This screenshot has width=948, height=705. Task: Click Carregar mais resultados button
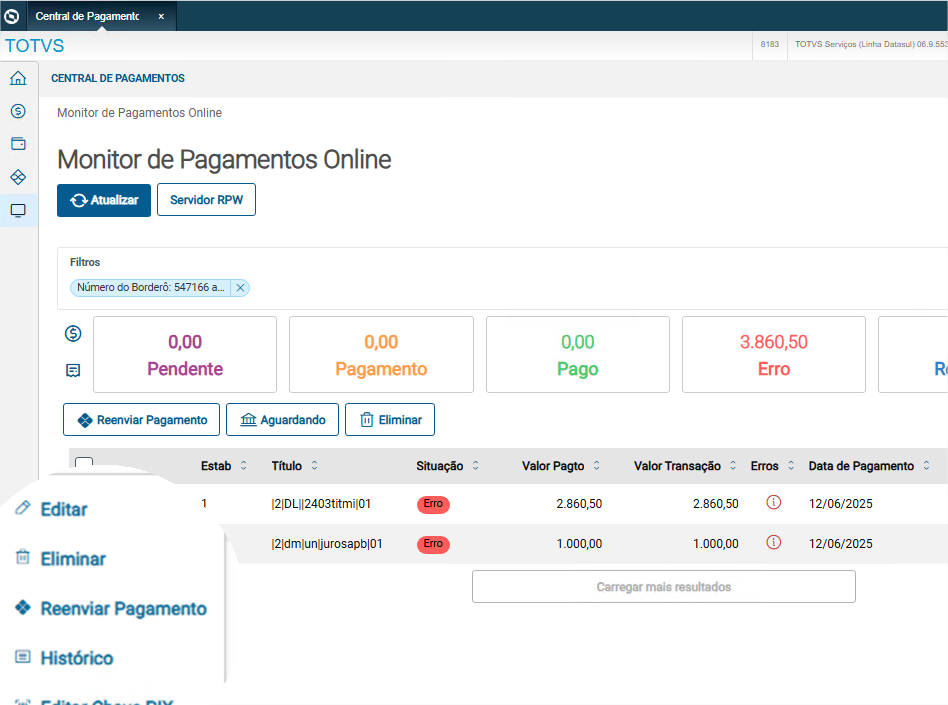(x=663, y=586)
